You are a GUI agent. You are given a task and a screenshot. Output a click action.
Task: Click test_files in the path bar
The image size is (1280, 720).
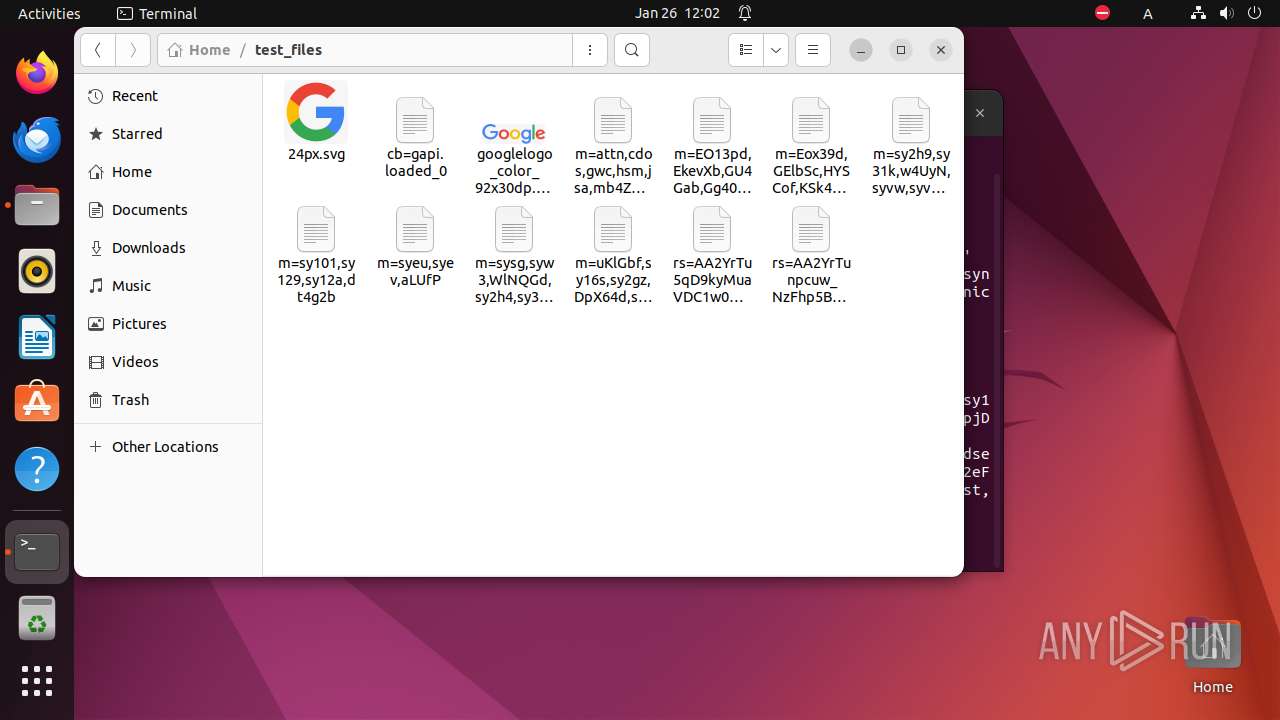tap(288, 50)
